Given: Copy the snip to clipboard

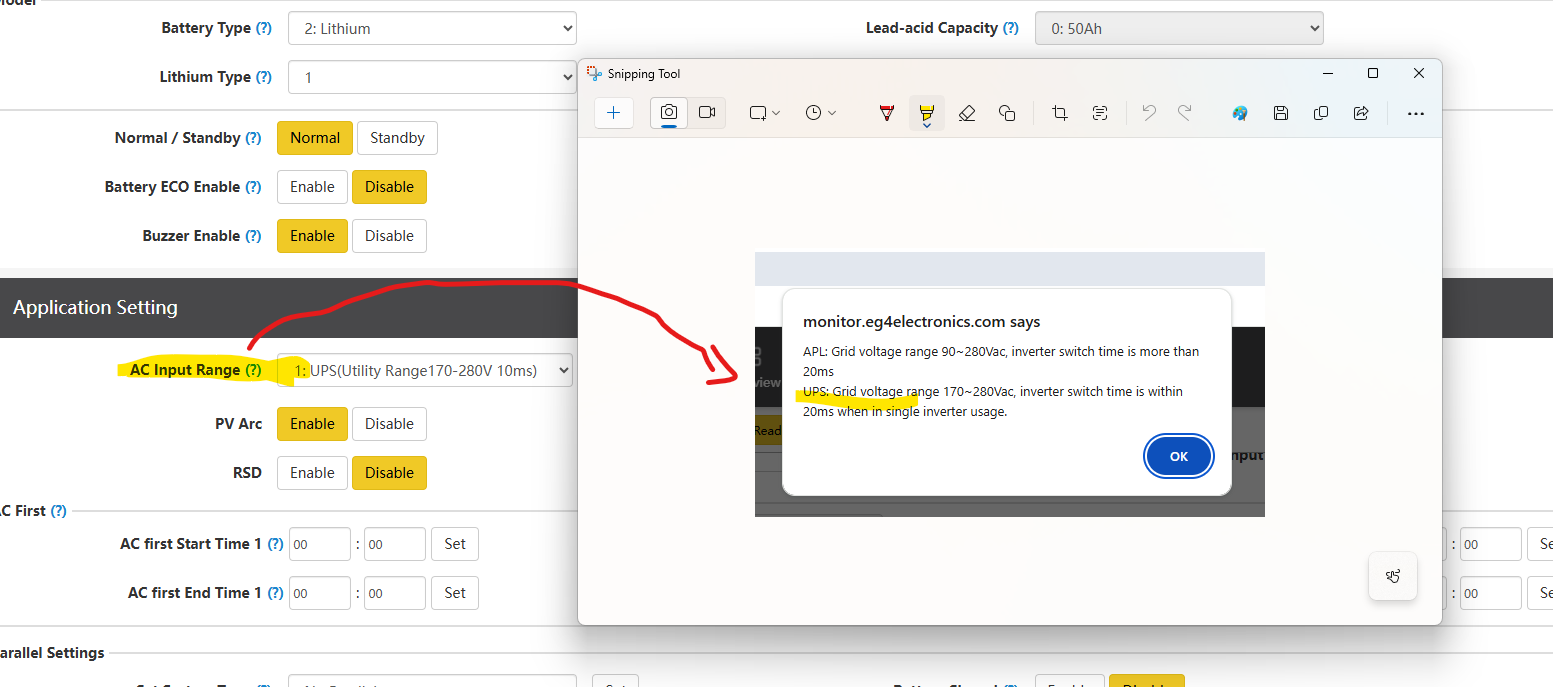Looking at the screenshot, I should 1321,113.
